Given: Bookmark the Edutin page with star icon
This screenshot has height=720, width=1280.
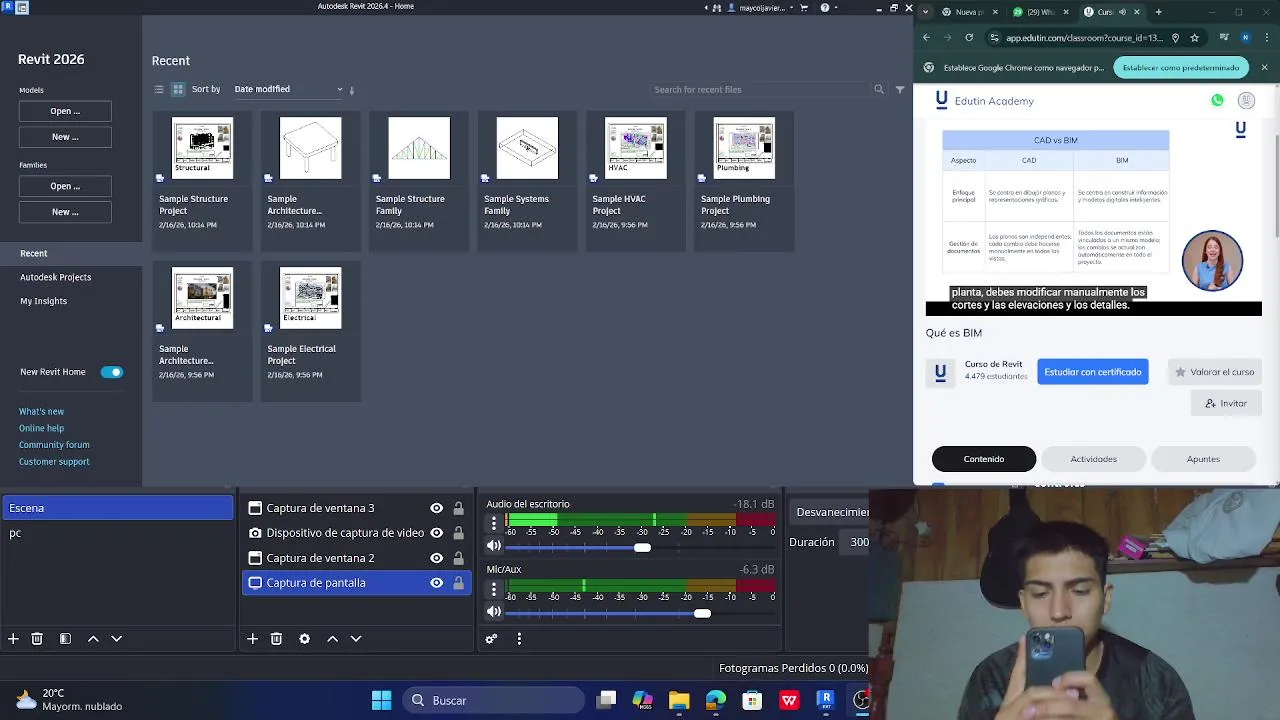Looking at the screenshot, I should point(1194,38).
